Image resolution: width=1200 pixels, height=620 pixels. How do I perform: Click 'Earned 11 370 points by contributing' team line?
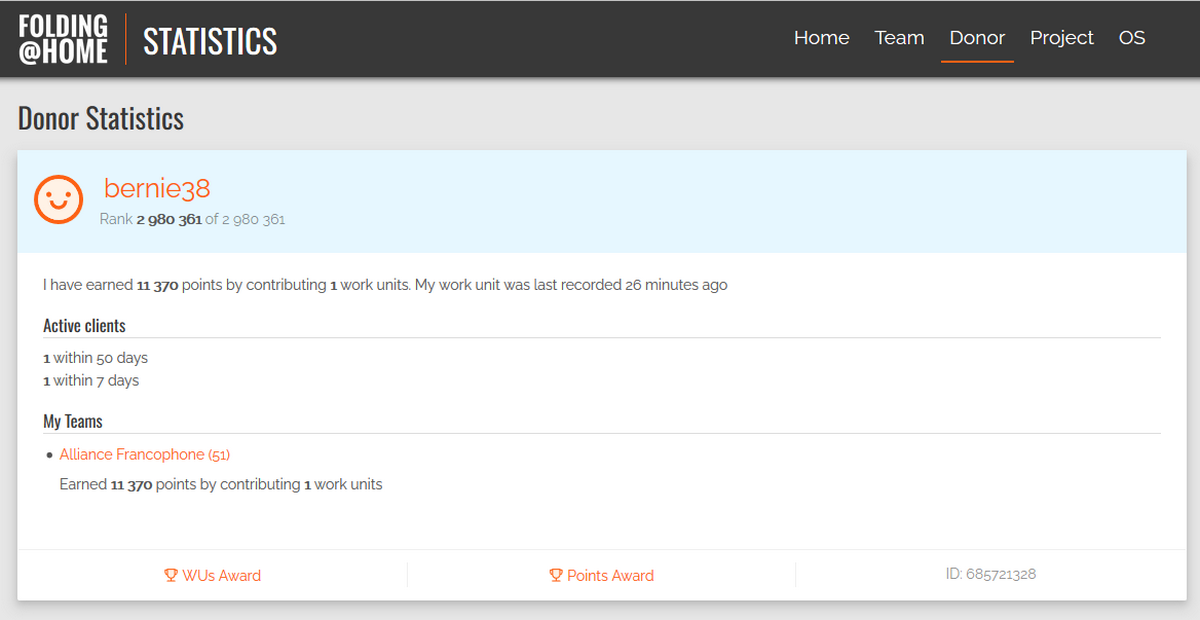[x=221, y=484]
